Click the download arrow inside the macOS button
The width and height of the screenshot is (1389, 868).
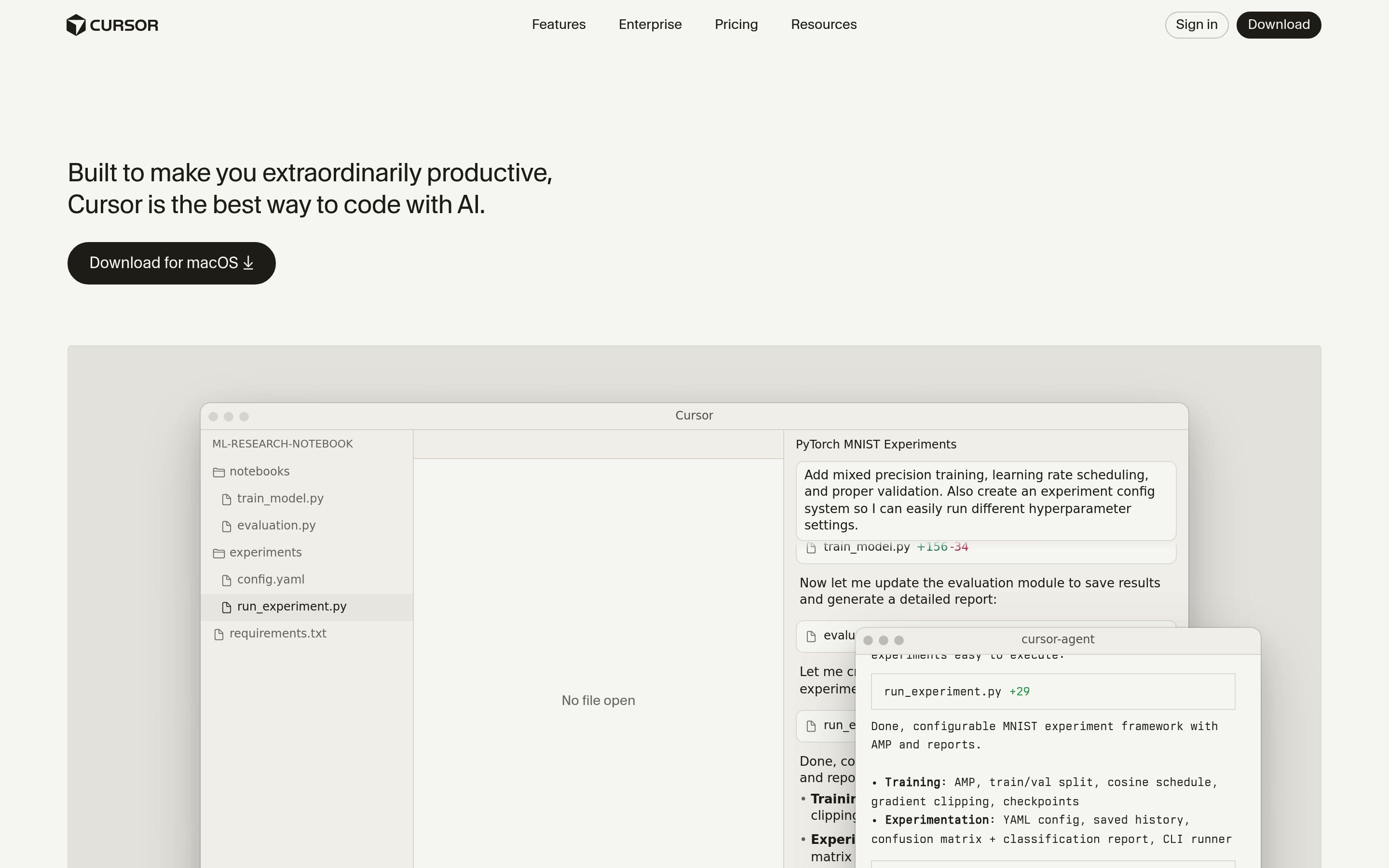(x=248, y=263)
